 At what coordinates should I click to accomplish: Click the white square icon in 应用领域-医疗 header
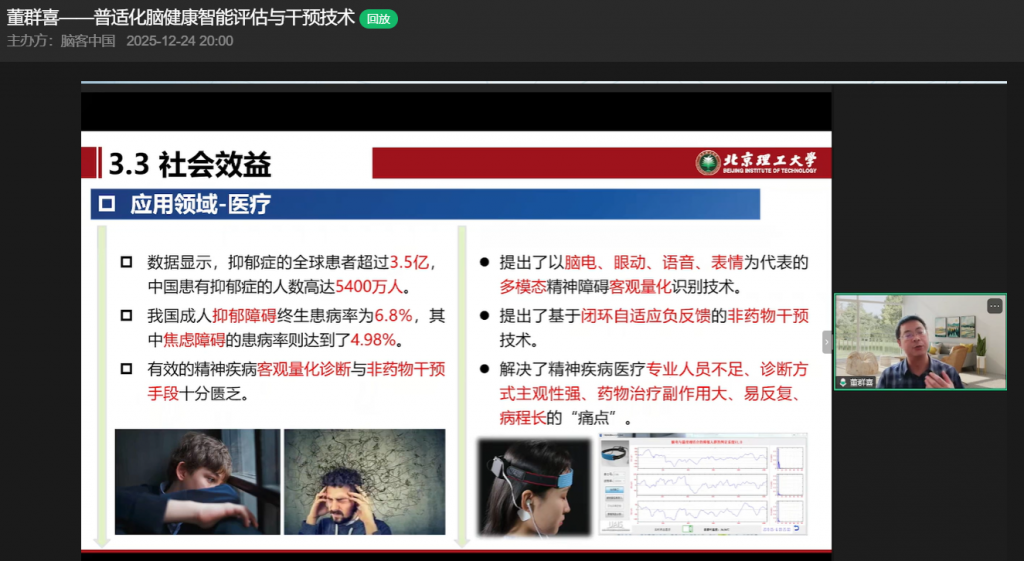[107, 205]
